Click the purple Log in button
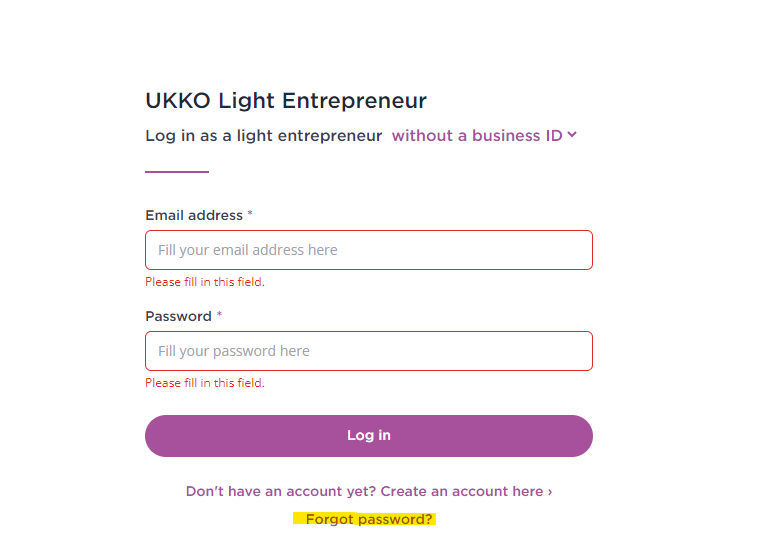 point(369,436)
